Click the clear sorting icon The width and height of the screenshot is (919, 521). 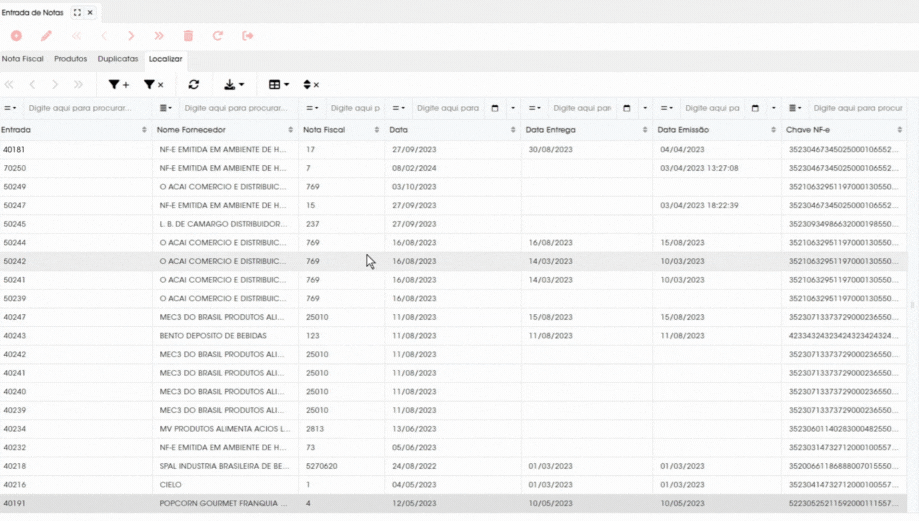311,84
